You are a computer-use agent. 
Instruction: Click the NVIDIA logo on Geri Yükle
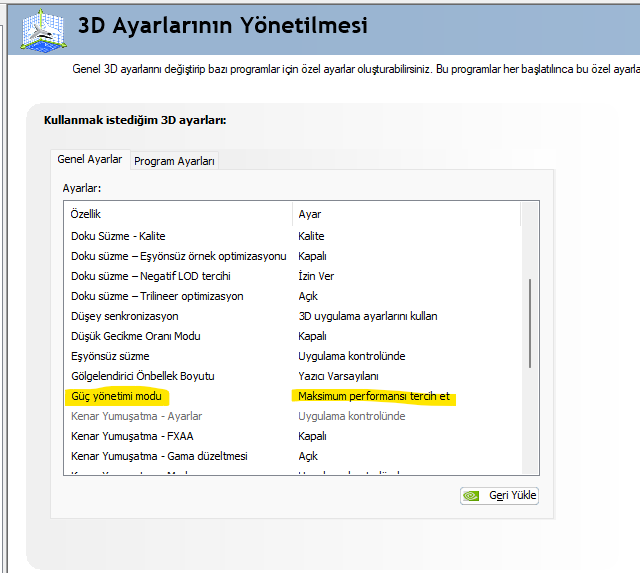coord(471,496)
